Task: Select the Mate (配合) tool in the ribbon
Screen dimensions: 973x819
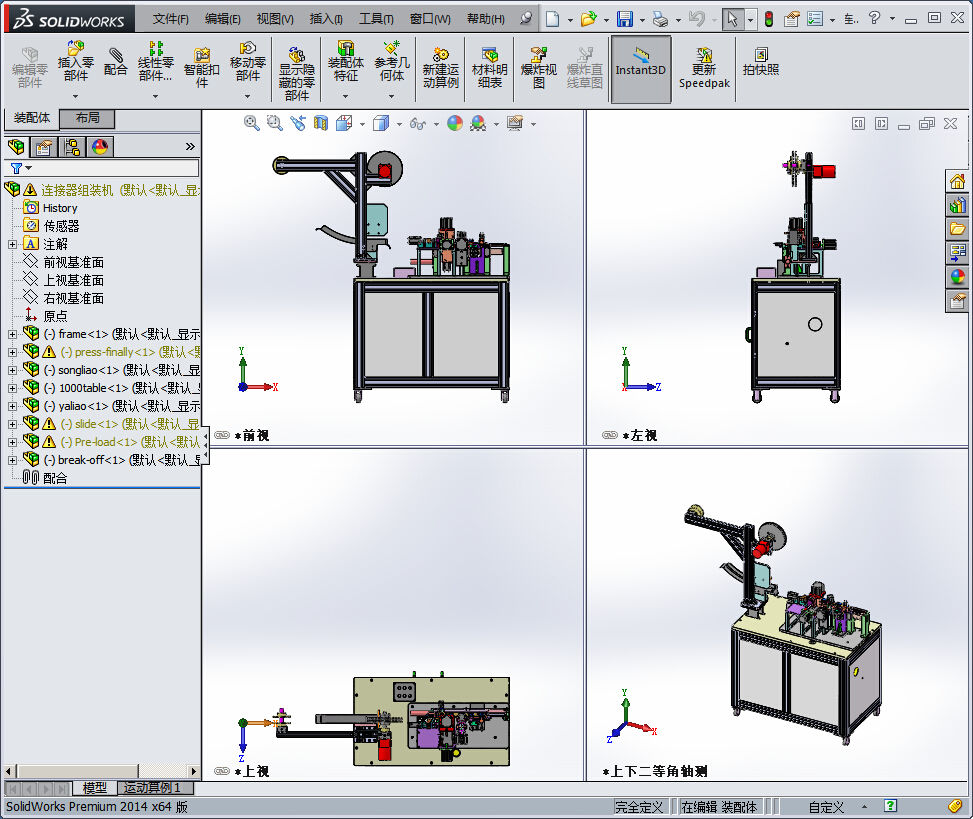Action: [x=115, y=61]
